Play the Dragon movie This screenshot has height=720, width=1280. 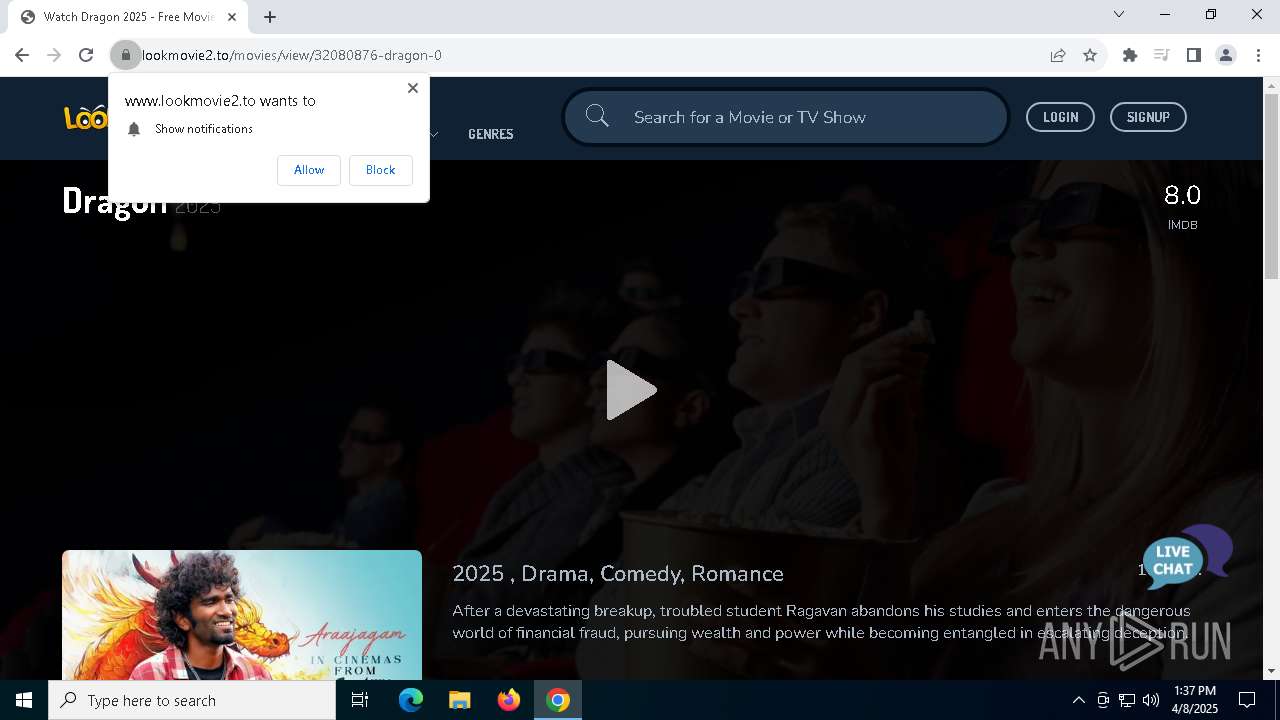[x=631, y=390]
